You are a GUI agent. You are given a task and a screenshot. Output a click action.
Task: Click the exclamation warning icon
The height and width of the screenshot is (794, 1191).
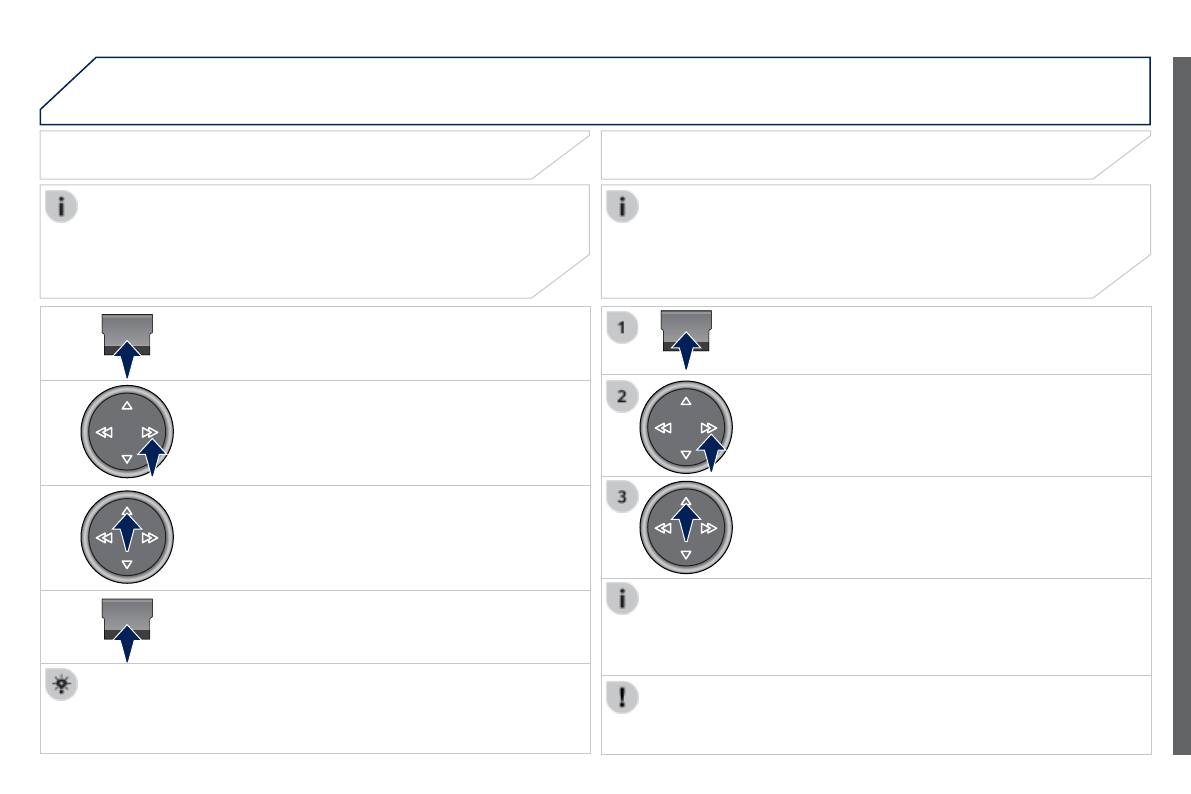(622, 696)
